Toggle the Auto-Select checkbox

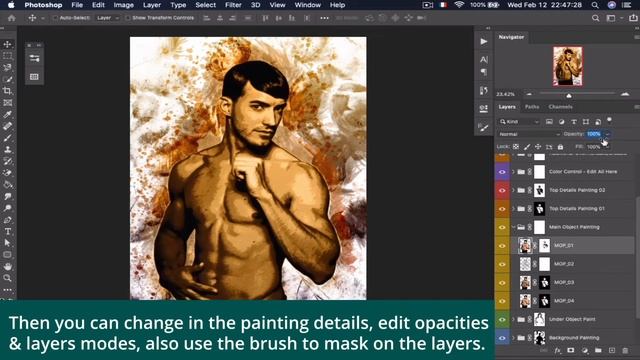click(56, 18)
